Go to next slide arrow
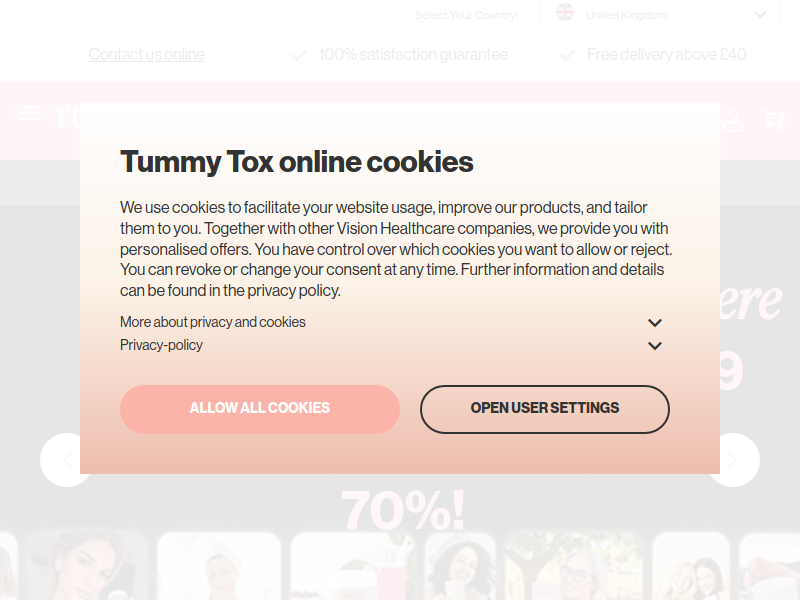Viewport: 800px width, 600px height. [x=733, y=460]
